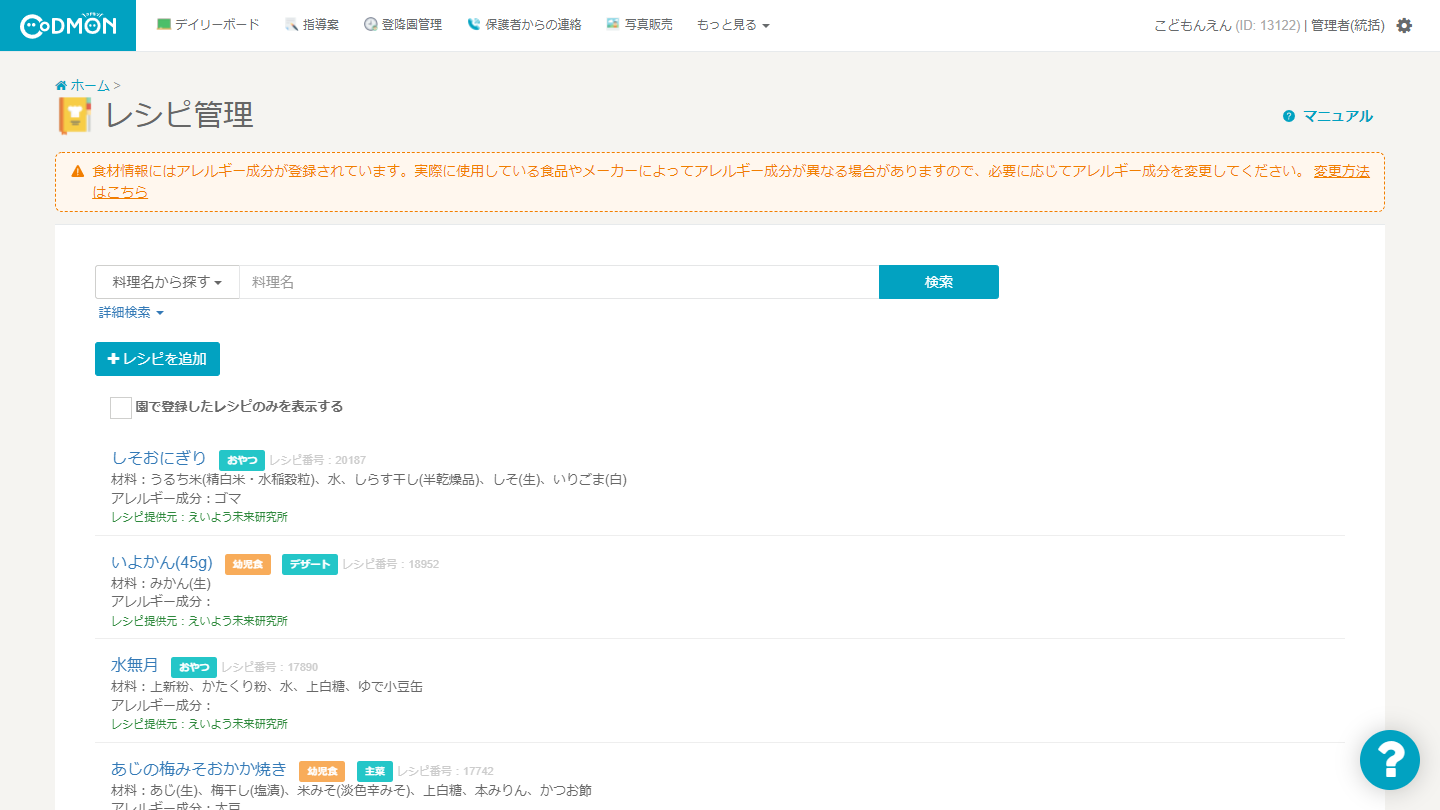This screenshot has height=810, width=1440.
Task: Click 主菜 tag on あじの梅みそおかか焼き
Action: click(x=375, y=771)
